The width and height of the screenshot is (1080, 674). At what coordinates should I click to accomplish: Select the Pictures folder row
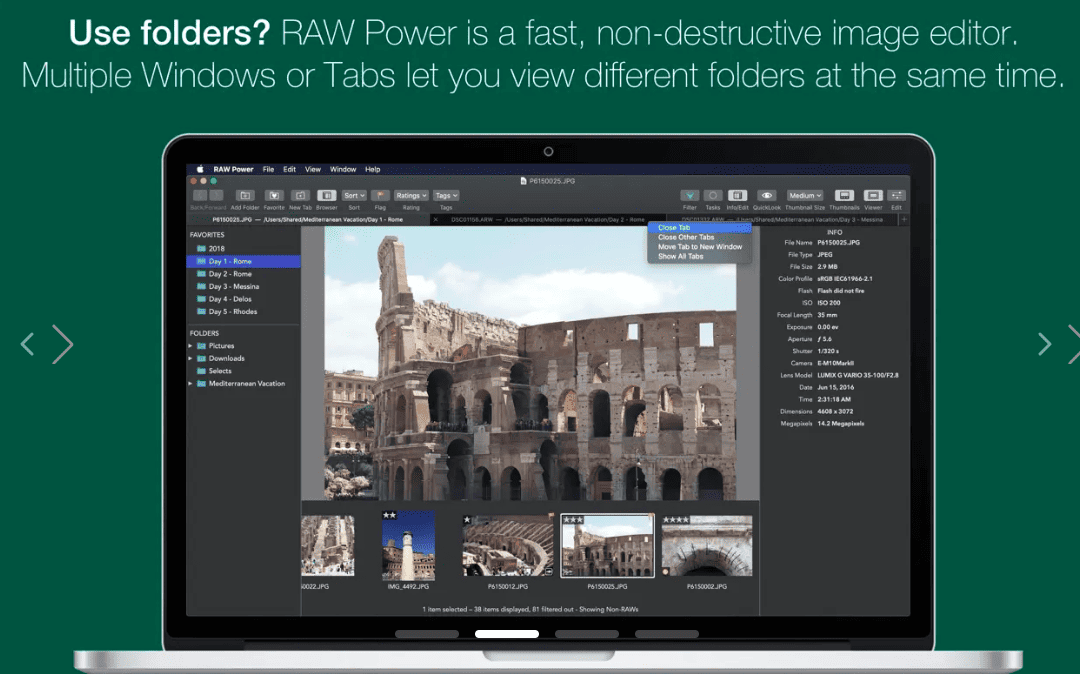click(x=243, y=346)
